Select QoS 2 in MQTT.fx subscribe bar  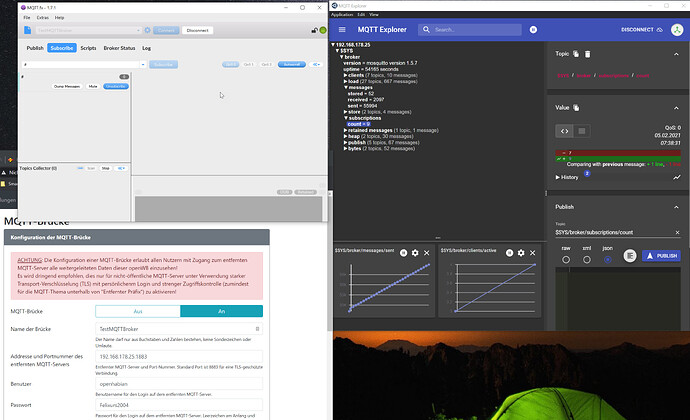(266, 64)
